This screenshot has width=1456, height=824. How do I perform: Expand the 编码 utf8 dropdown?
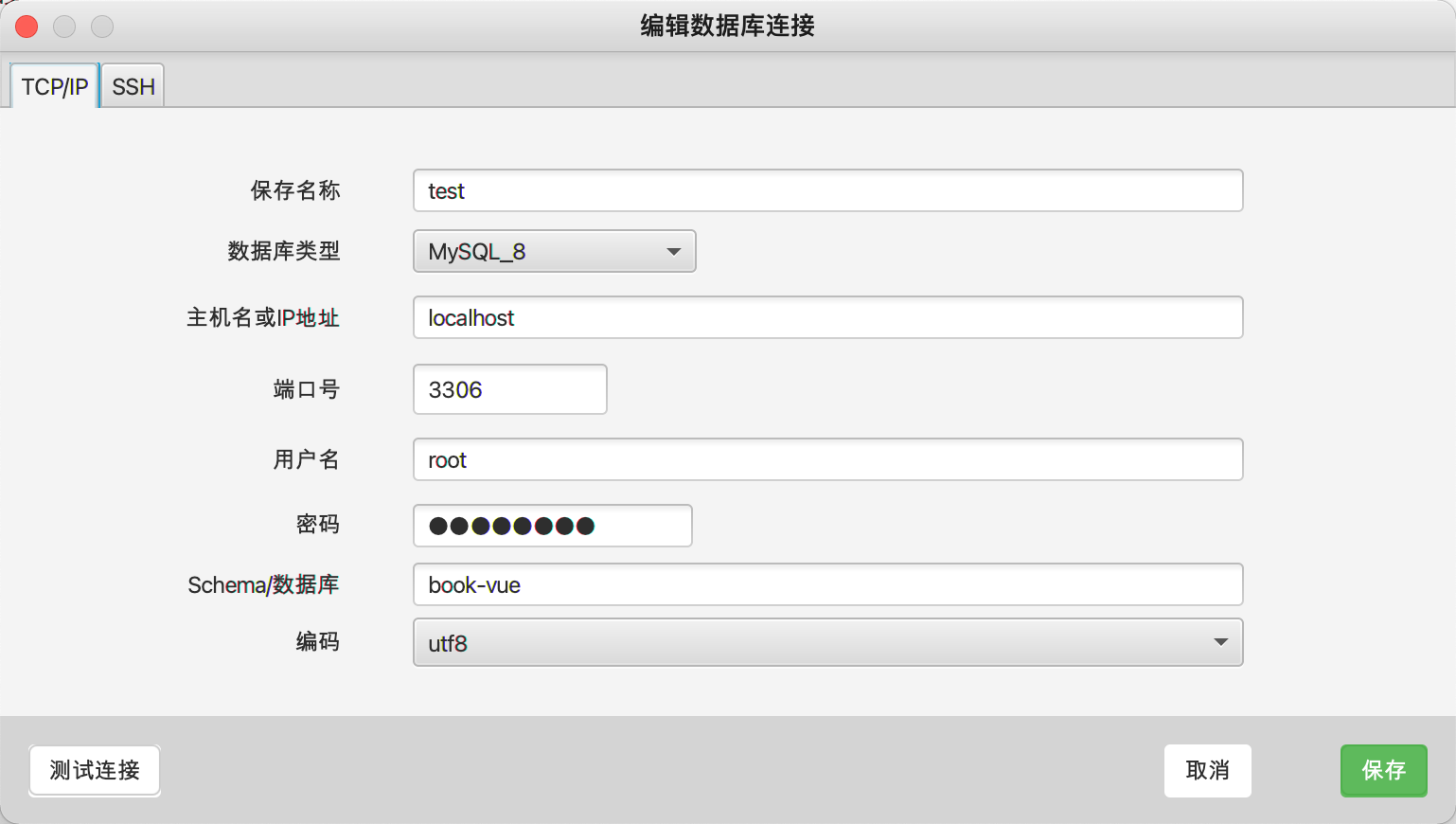coord(827,642)
